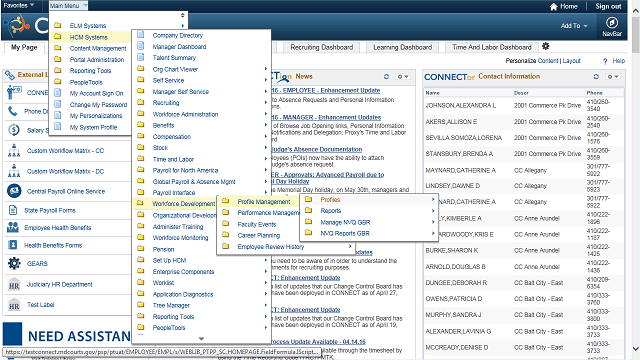
Task: Expand the Add To dropdown
Action: coord(574,26)
